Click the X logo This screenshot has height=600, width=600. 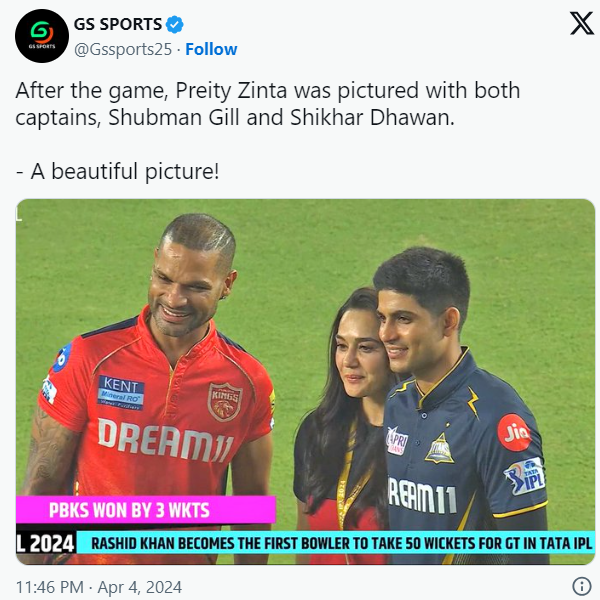(x=582, y=23)
